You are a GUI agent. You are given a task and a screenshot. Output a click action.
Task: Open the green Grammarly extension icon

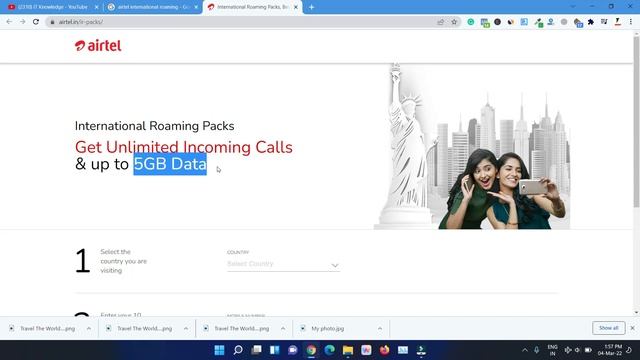[471, 22]
